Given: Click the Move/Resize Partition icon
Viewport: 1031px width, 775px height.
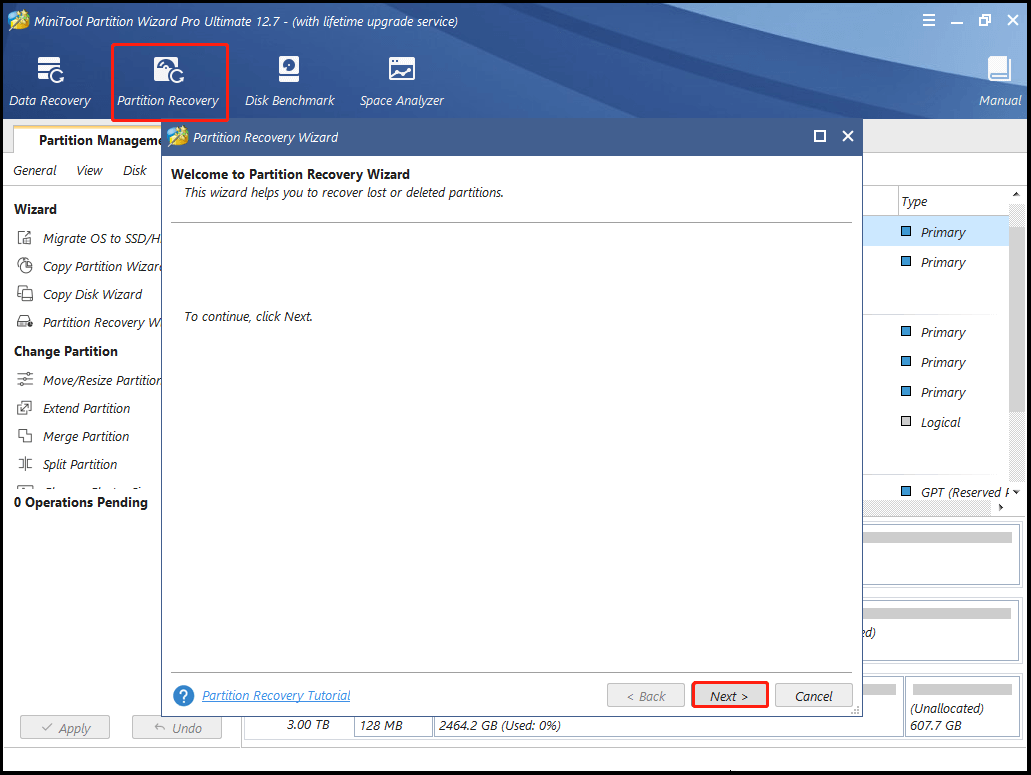Looking at the screenshot, I should pyautogui.click(x=24, y=380).
